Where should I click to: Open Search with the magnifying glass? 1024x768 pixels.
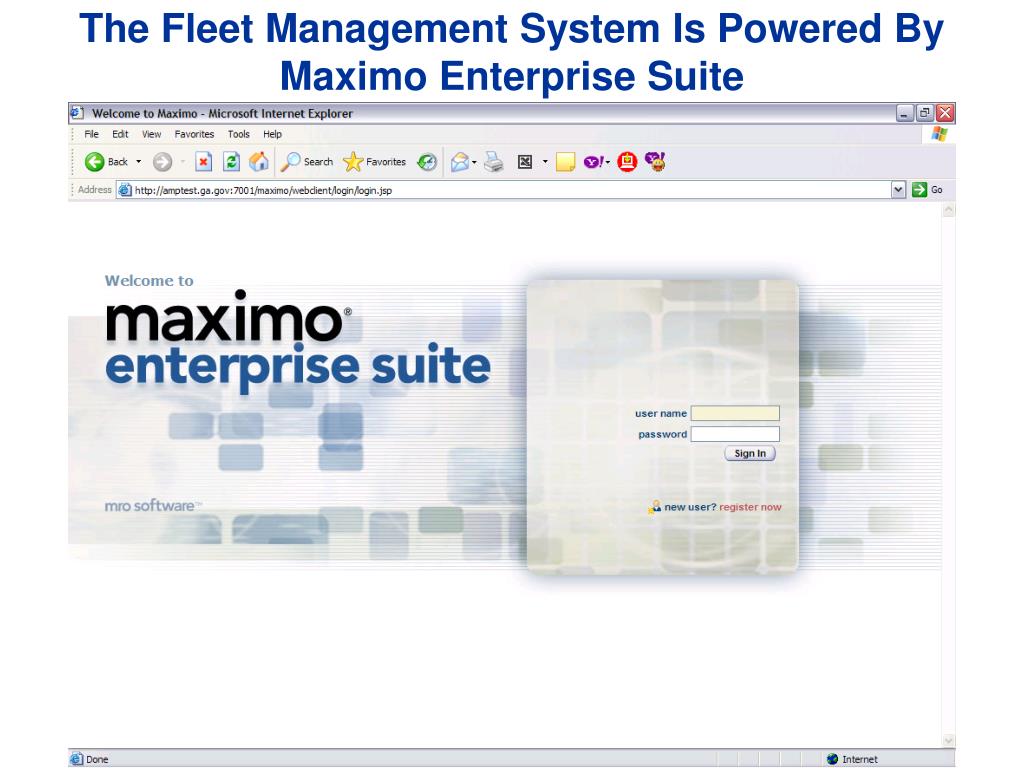[306, 161]
